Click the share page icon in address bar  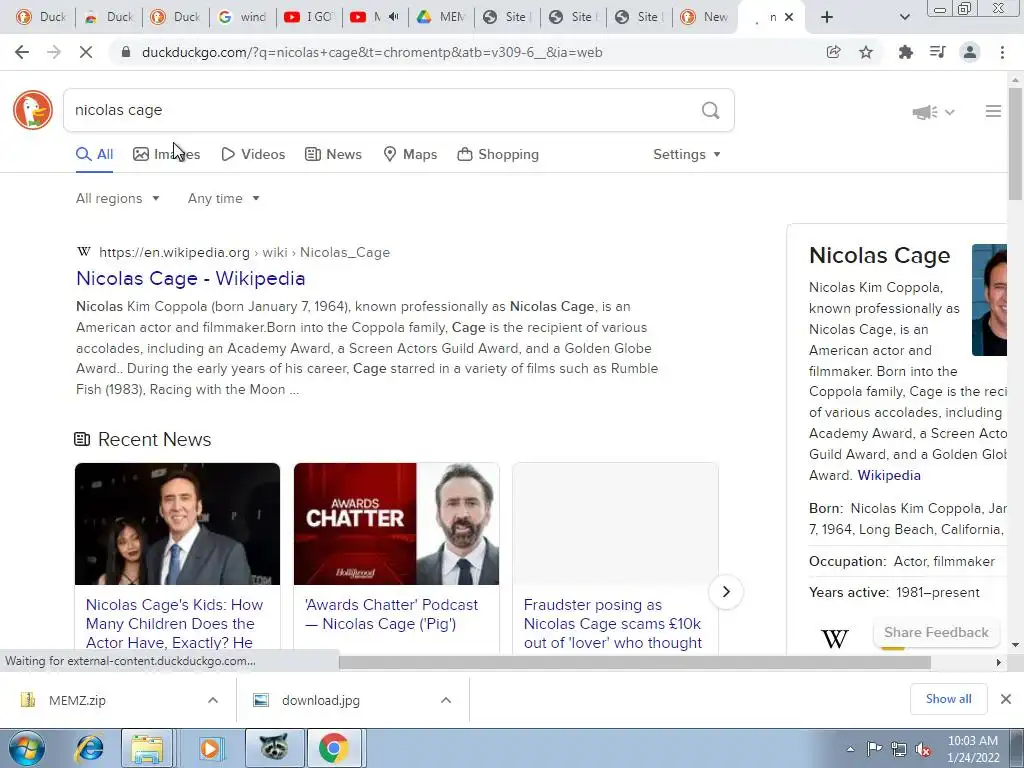tap(833, 52)
